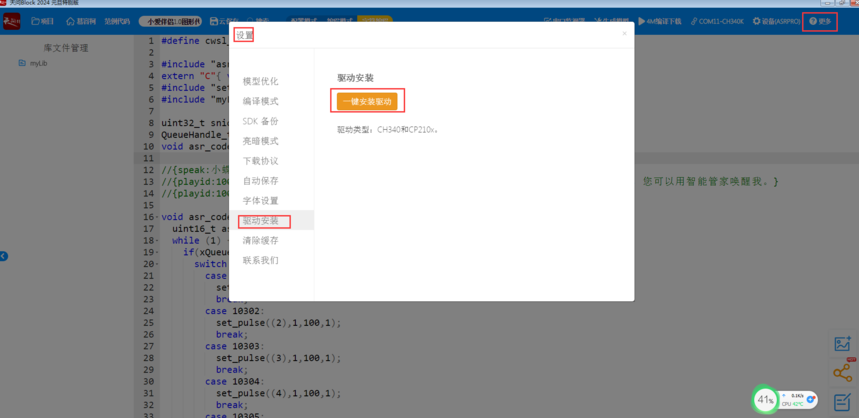Select the COM11-CH340K serial port

(x=717, y=21)
